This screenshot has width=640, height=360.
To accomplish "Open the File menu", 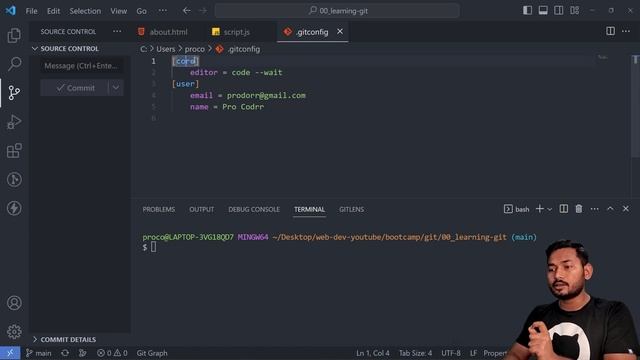I will 31,11.
